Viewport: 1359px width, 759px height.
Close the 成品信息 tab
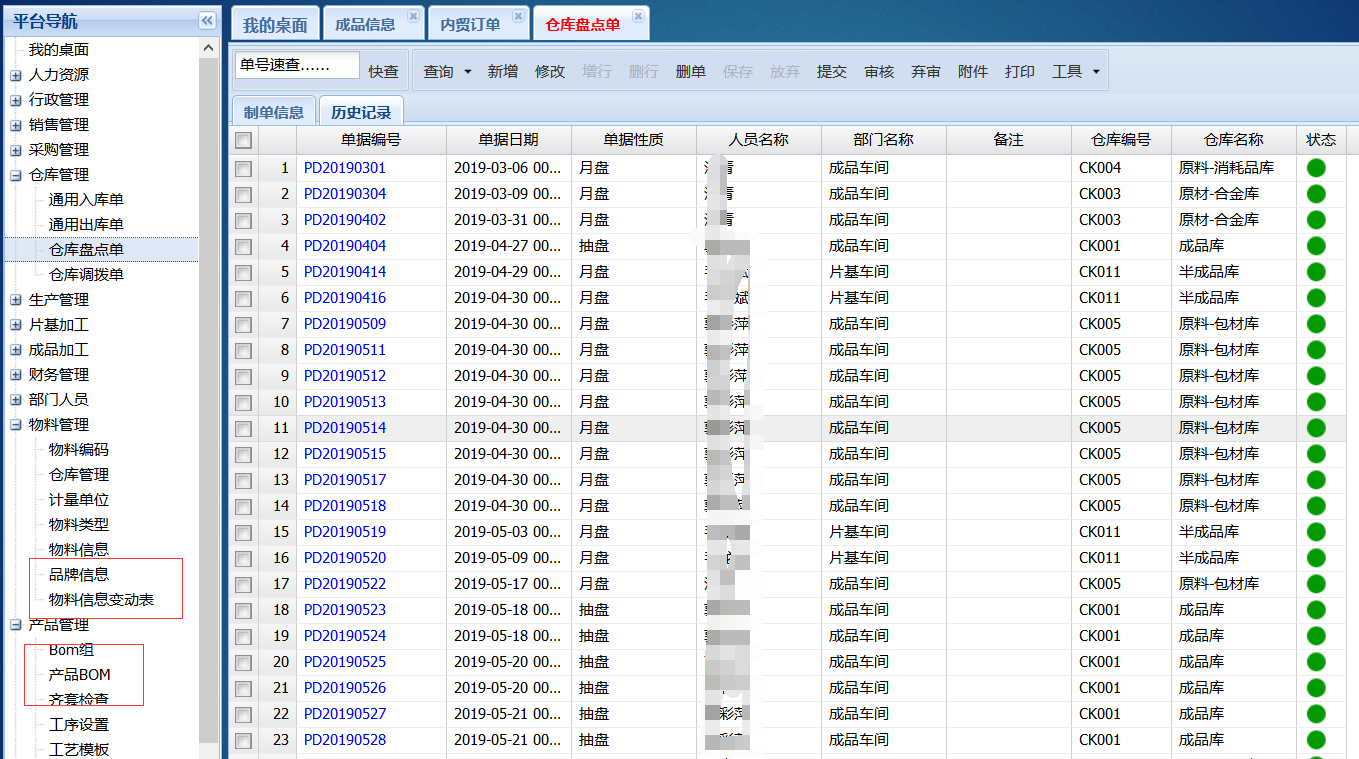[413, 16]
